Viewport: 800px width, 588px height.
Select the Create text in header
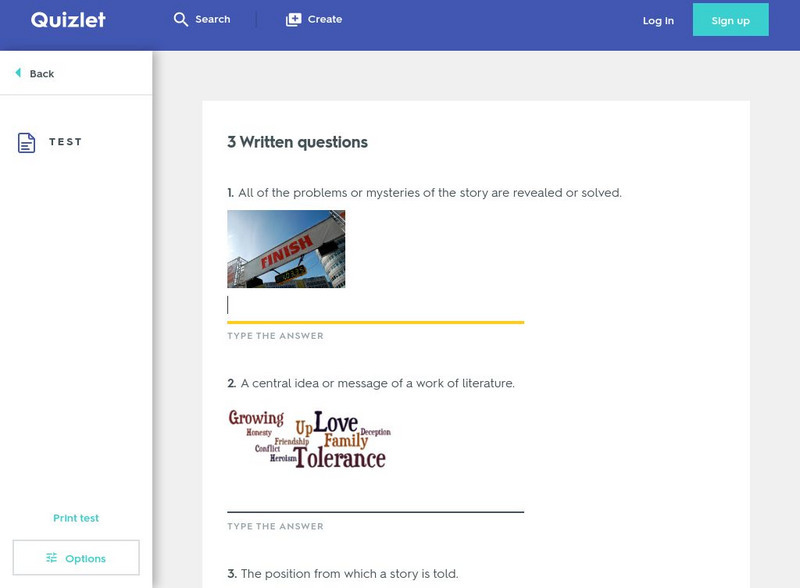(325, 20)
